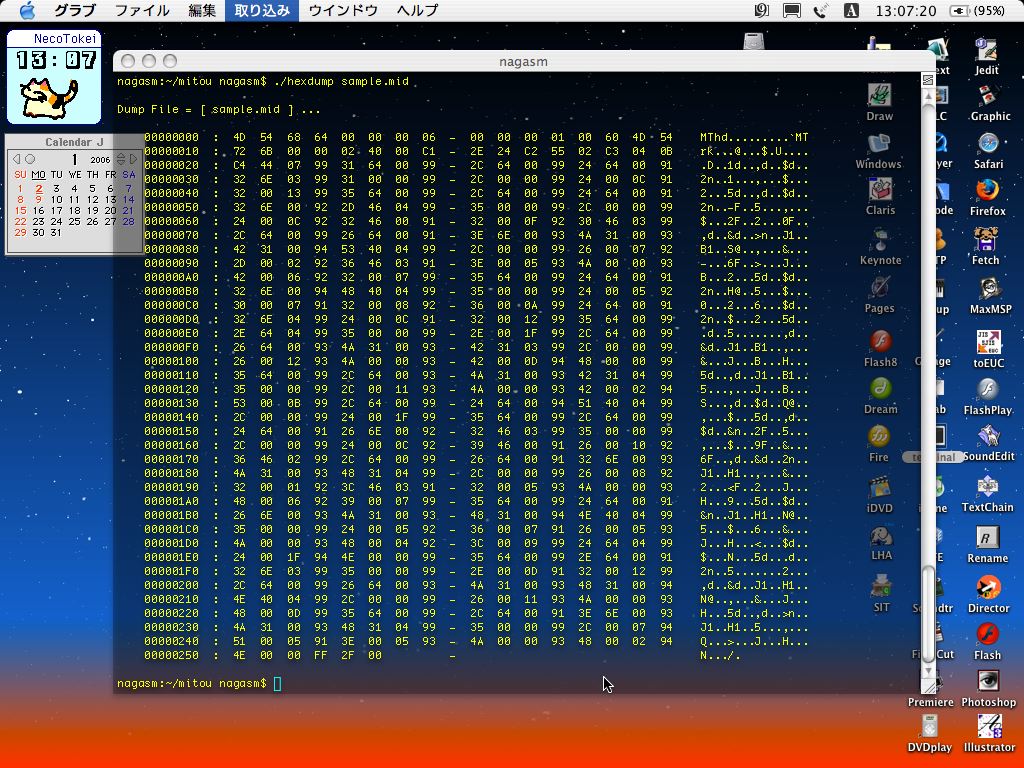This screenshot has width=1024, height=768.
Task: Select date 31 in Calendar J
Action: point(56,232)
